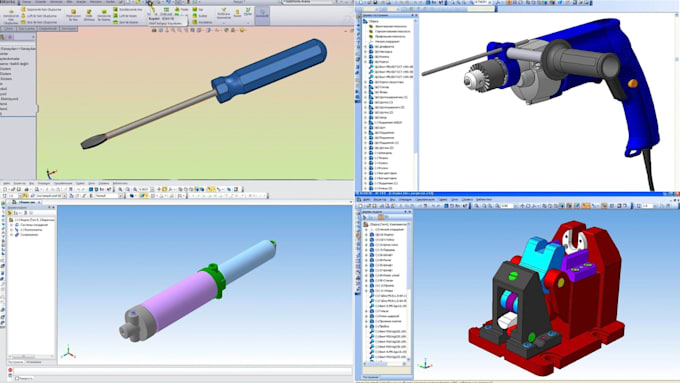Select Фронтальная плоскость in drill window tree
Viewport: 680px width, 383px height.
coord(391,26)
